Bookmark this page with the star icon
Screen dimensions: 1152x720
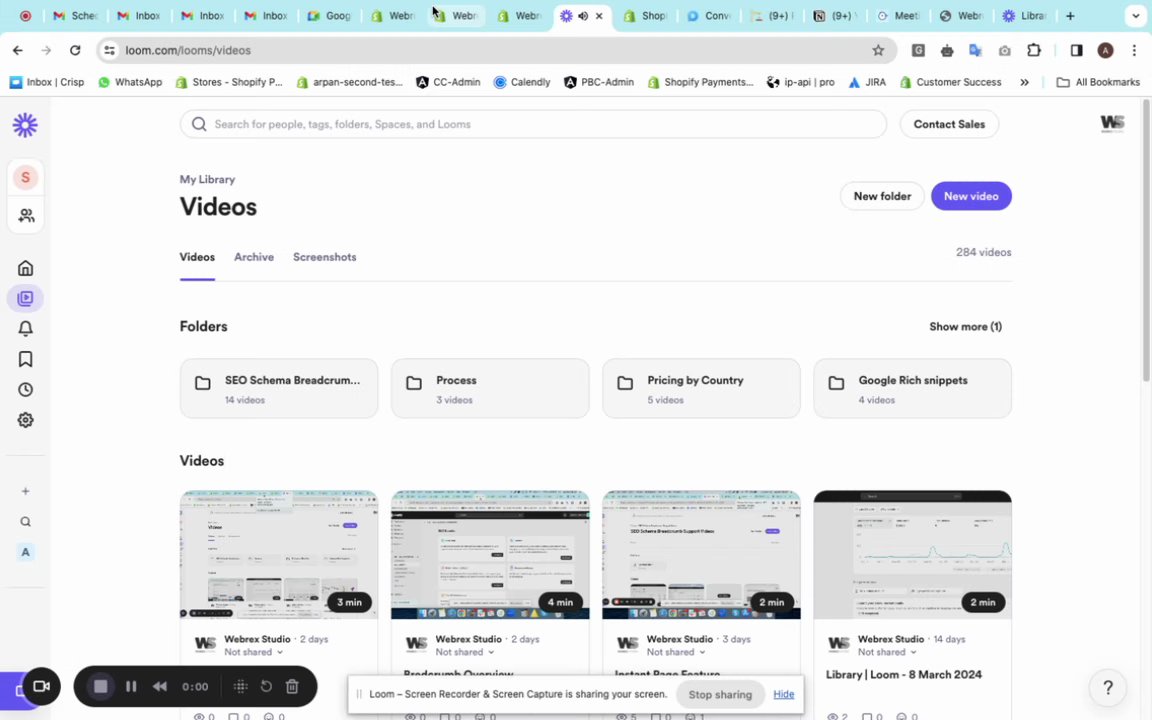click(878, 50)
